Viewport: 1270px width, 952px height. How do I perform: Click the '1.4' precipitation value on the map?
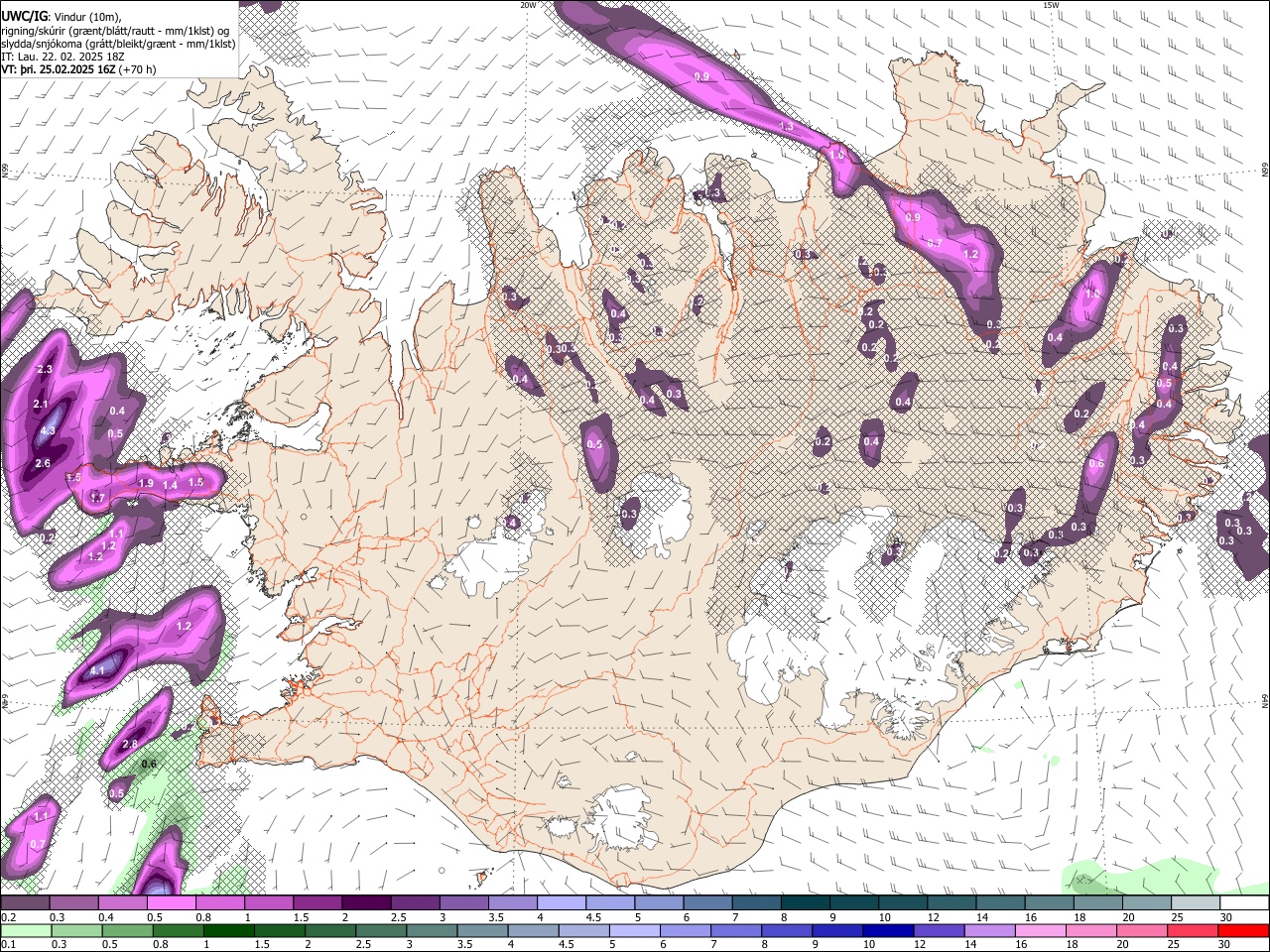tap(170, 485)
